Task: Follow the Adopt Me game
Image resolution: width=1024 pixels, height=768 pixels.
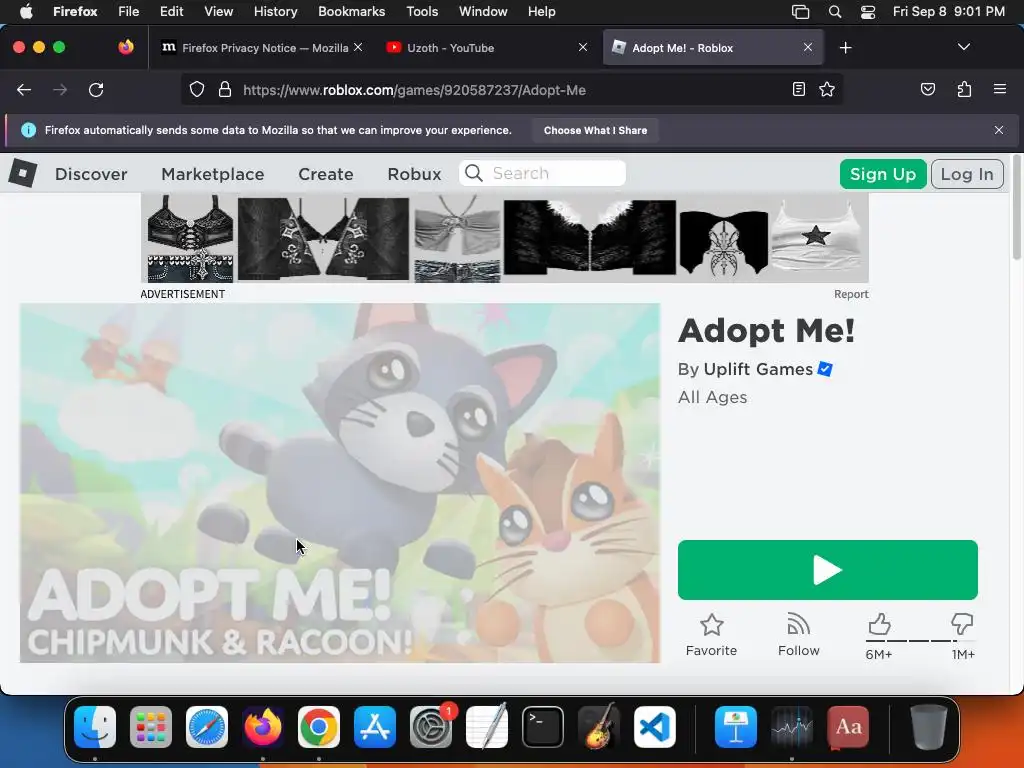Action: pos(798,635)
